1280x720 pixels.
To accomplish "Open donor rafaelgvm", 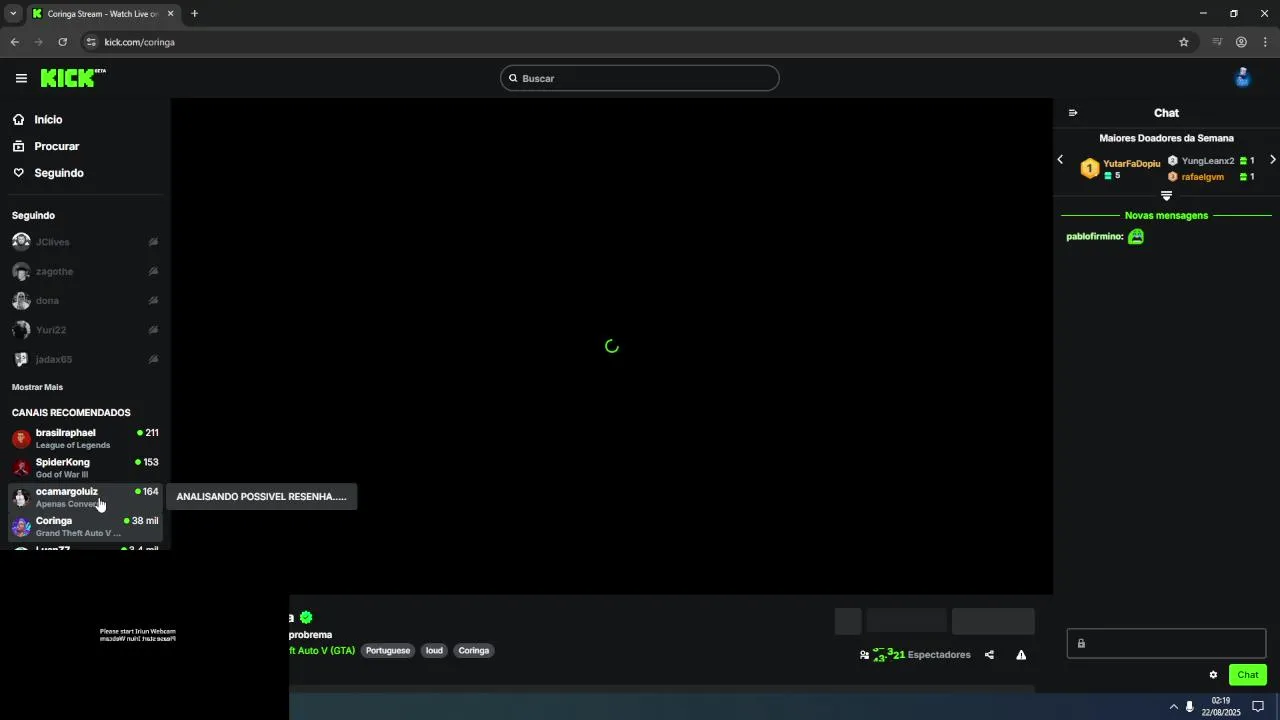I will pyautogui.click(x=1203, y=177).
